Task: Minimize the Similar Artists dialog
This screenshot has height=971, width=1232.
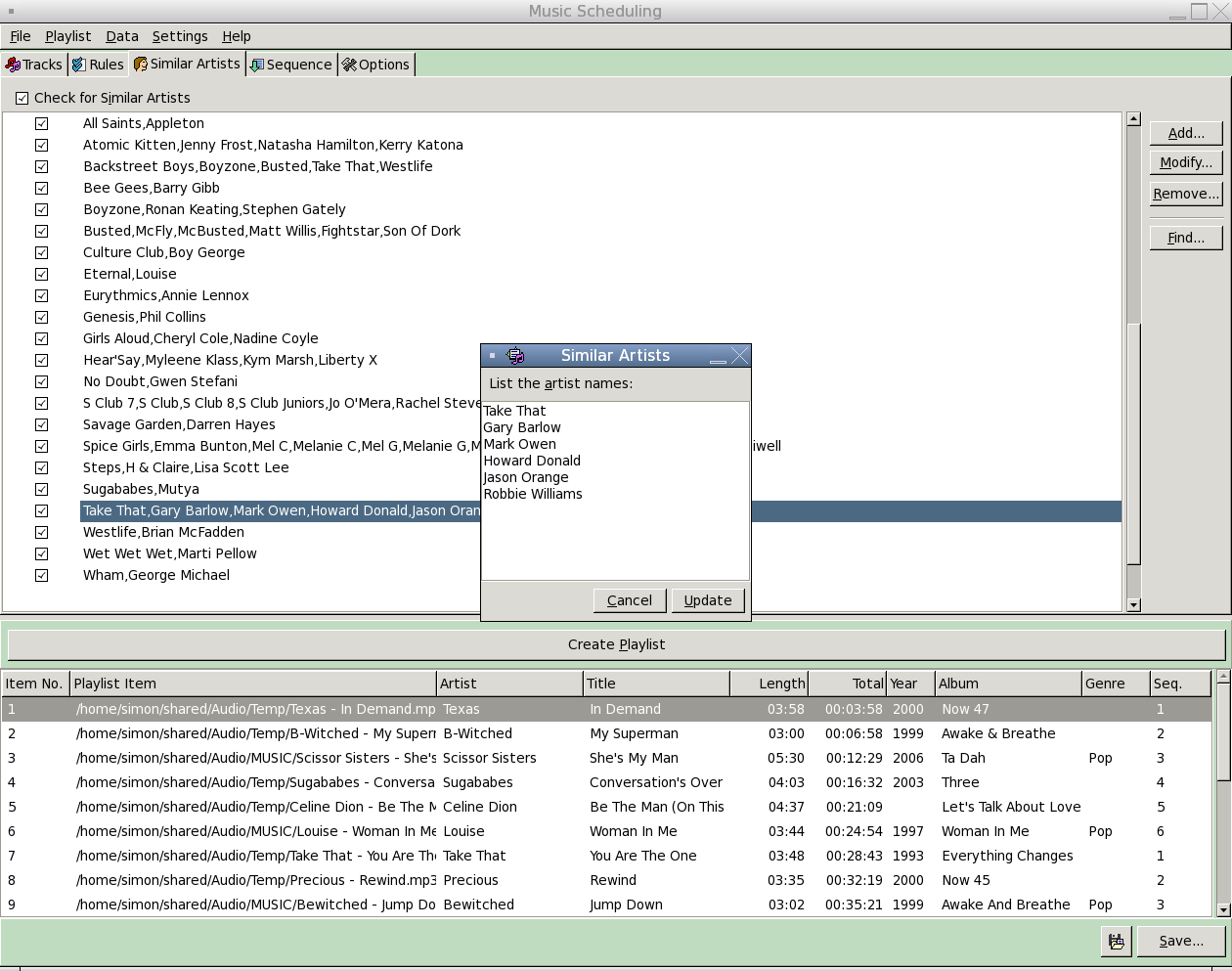Action: tap(718, 356)
